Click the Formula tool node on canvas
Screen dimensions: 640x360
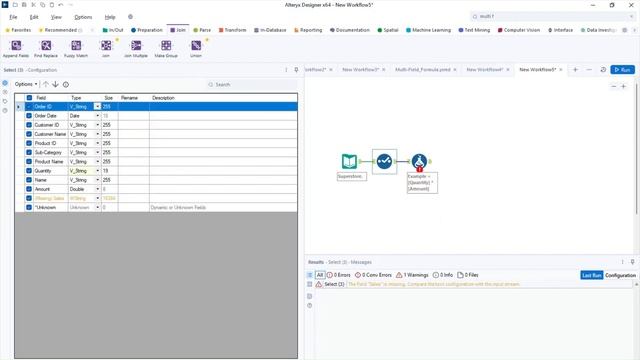[x=419, y=162]
